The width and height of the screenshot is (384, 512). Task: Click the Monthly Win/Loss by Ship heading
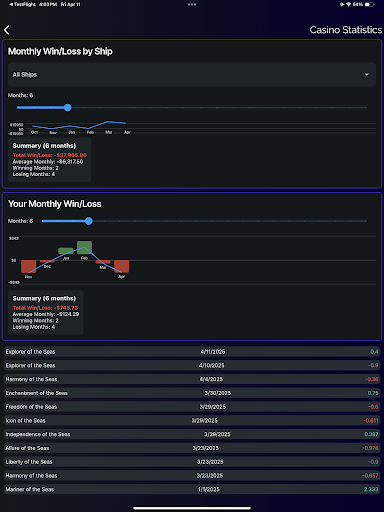[x=60, y=51]
